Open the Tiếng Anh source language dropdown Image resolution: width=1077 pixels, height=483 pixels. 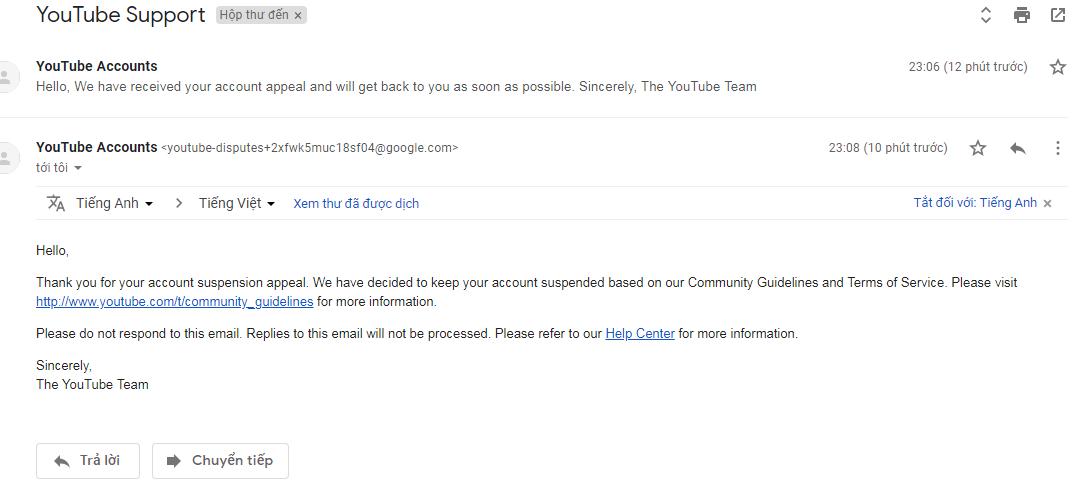pyautogui.click(x=114, y=203)
